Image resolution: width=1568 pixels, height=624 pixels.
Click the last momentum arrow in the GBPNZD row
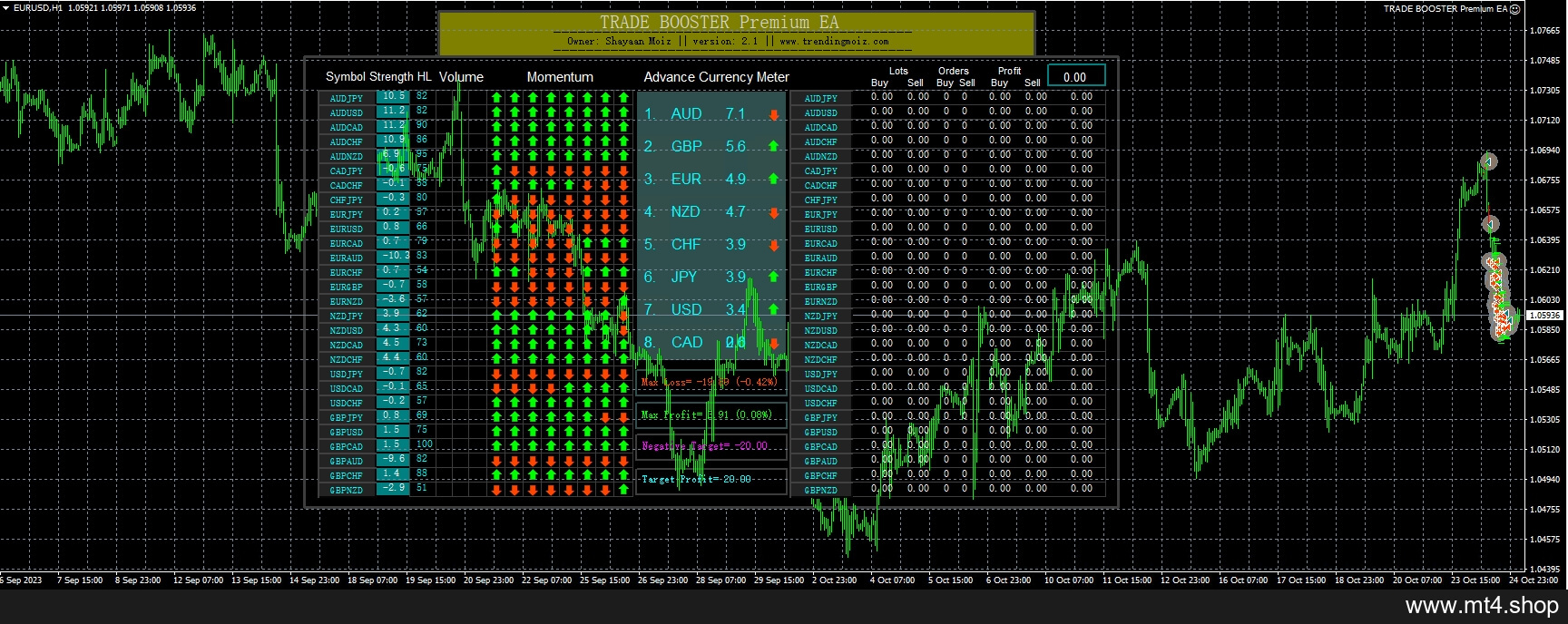623,489
